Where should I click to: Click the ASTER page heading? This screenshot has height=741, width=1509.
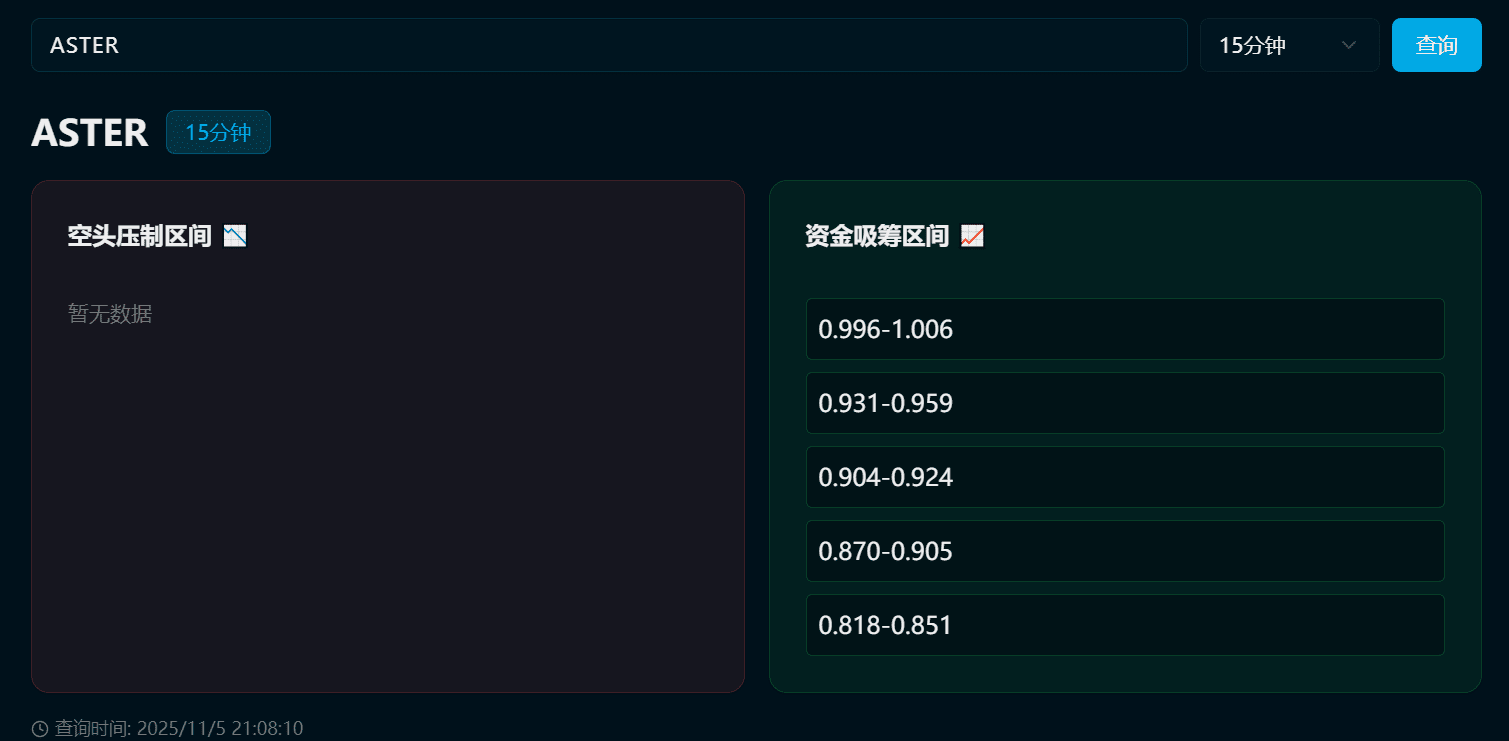(90, 132)
